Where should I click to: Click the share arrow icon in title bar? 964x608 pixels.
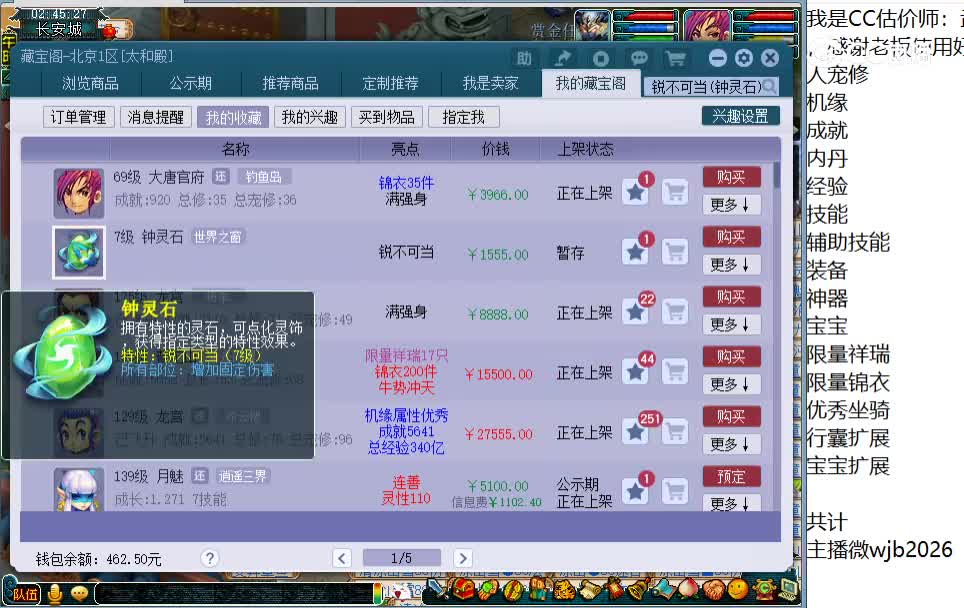tap(562, 58)
